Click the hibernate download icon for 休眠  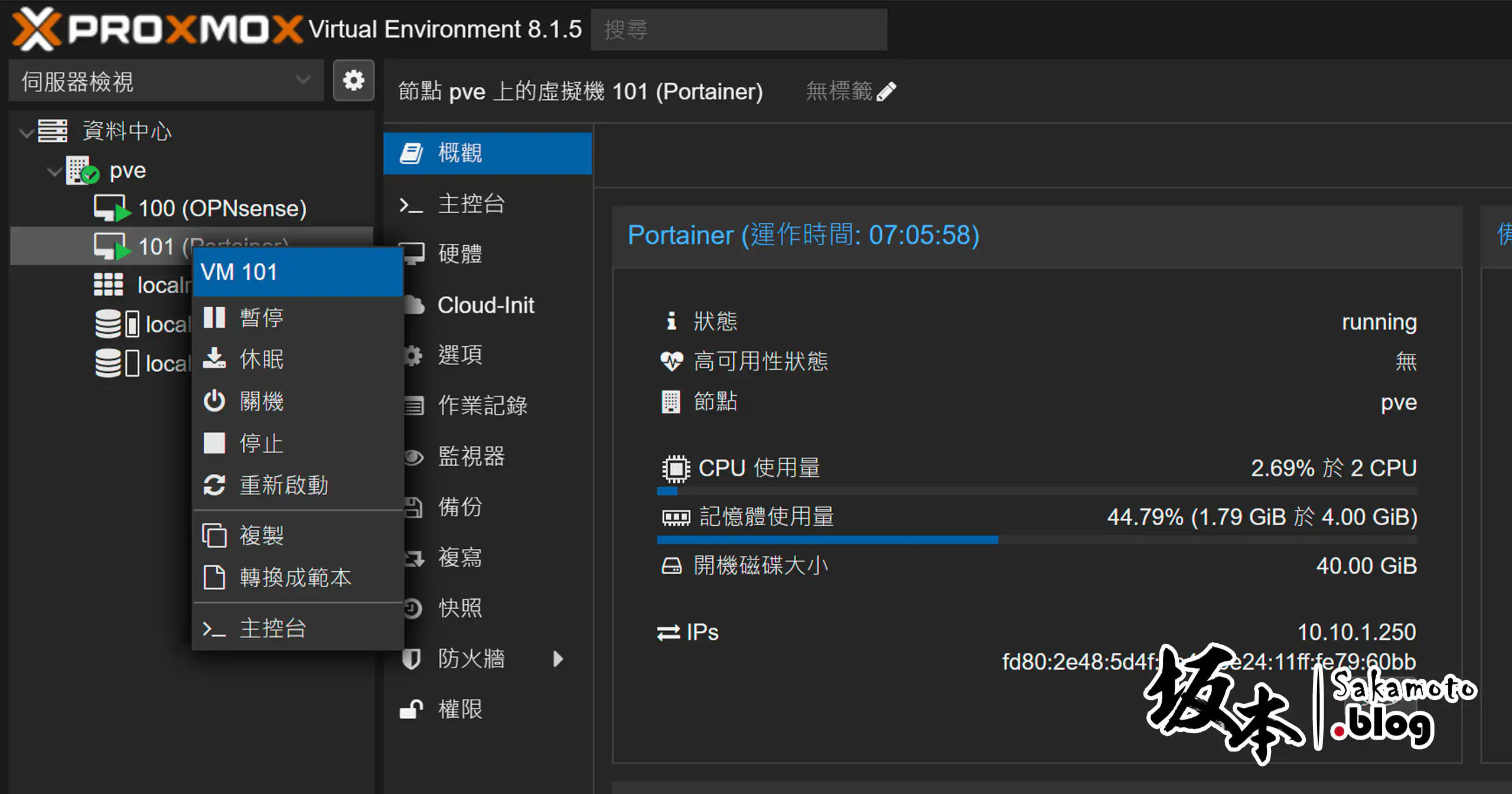[214, 359]
